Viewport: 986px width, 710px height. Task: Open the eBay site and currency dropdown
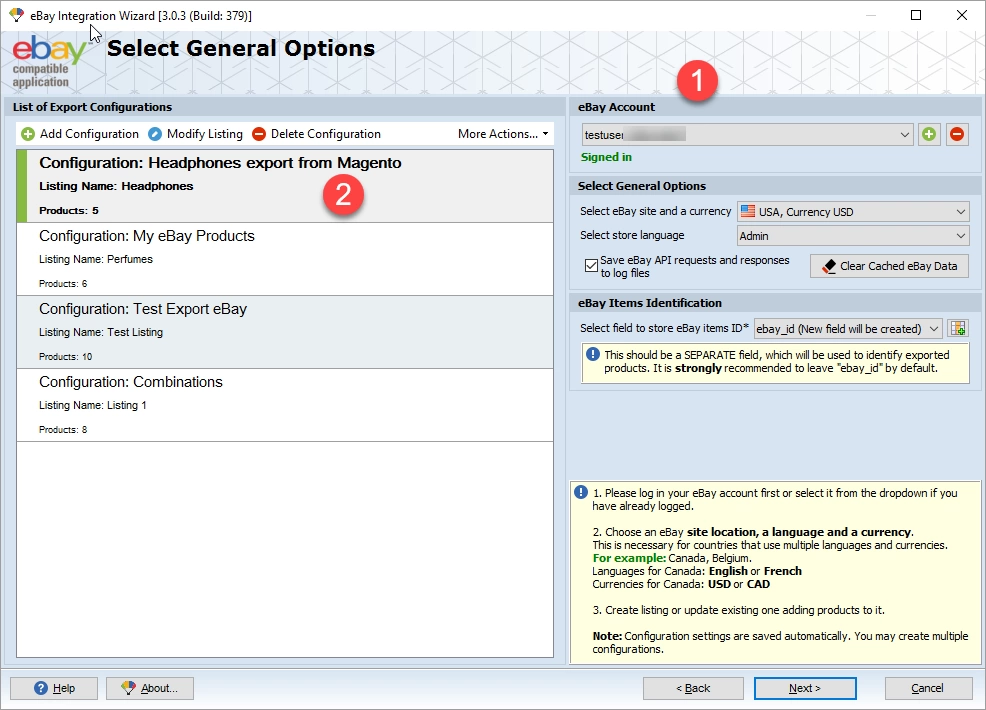point(853,211)
